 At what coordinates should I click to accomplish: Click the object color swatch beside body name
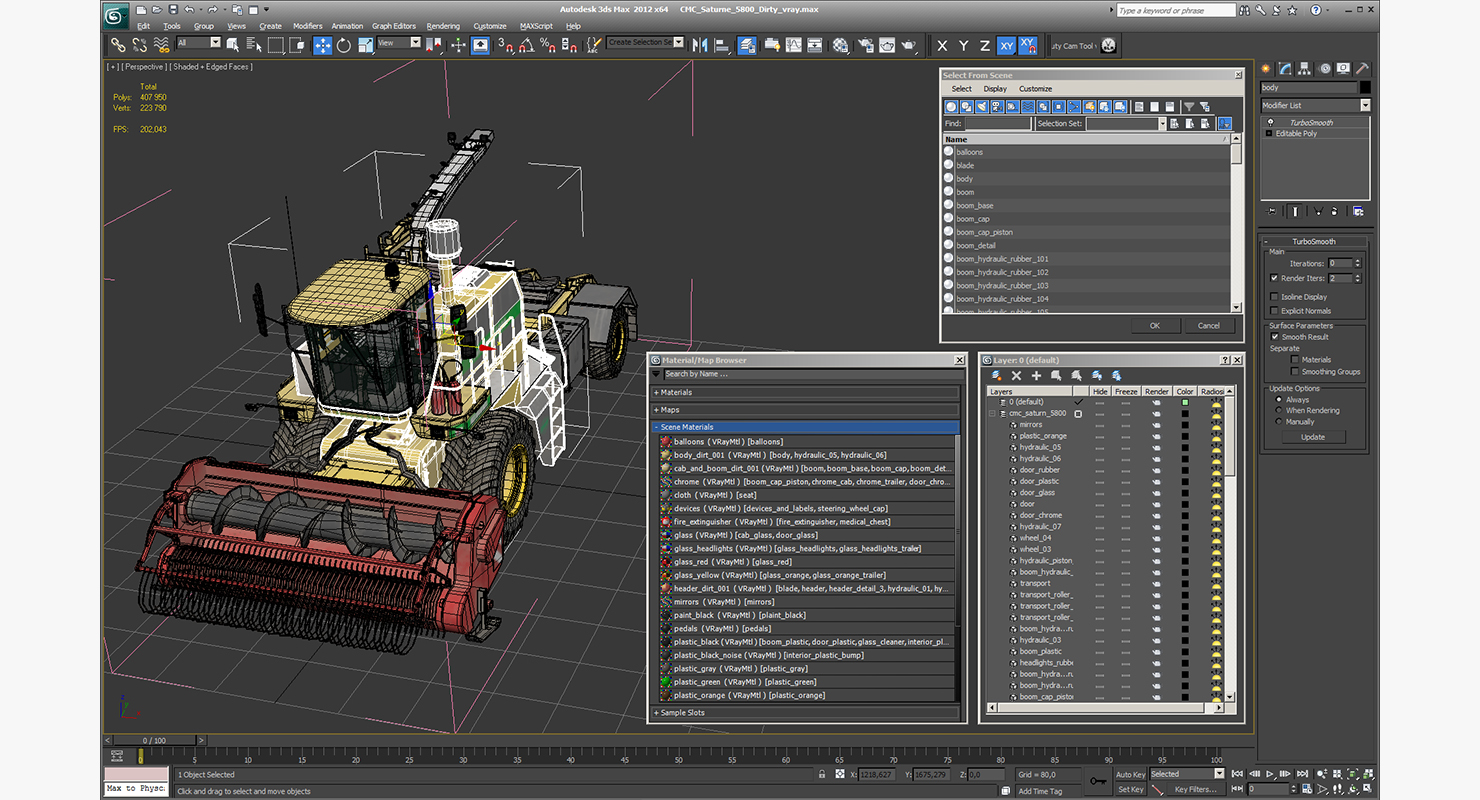pos(1365,88)
